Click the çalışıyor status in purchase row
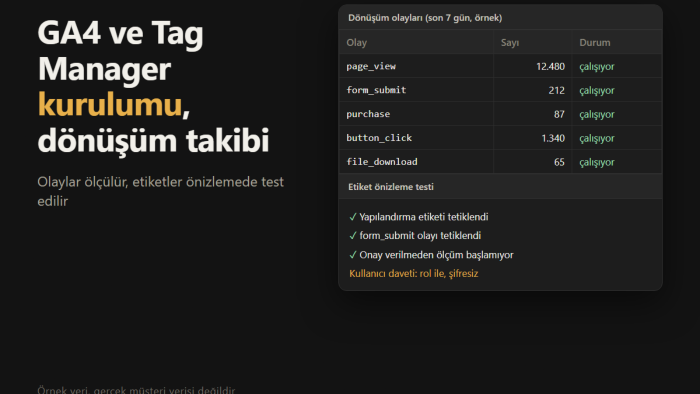Image resolution: width=700 pixels, height=394 pixels. click(597, 115)
